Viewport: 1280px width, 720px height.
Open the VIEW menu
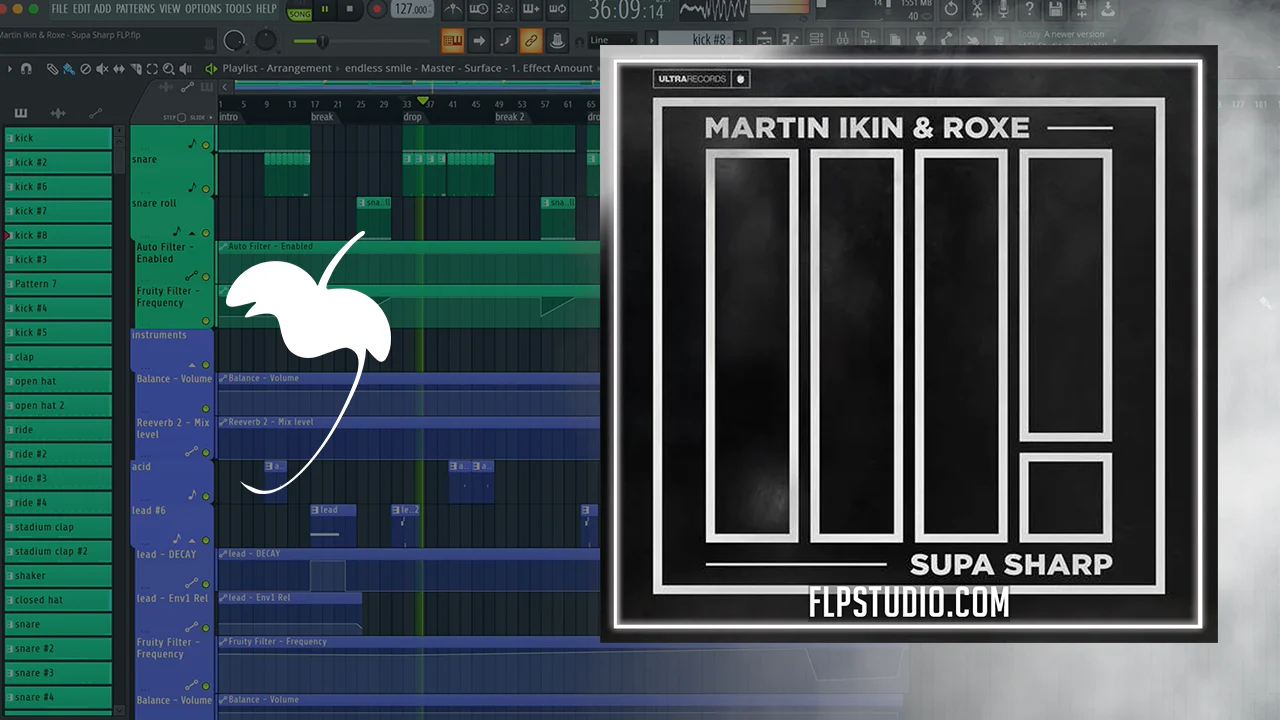(170, 9)
